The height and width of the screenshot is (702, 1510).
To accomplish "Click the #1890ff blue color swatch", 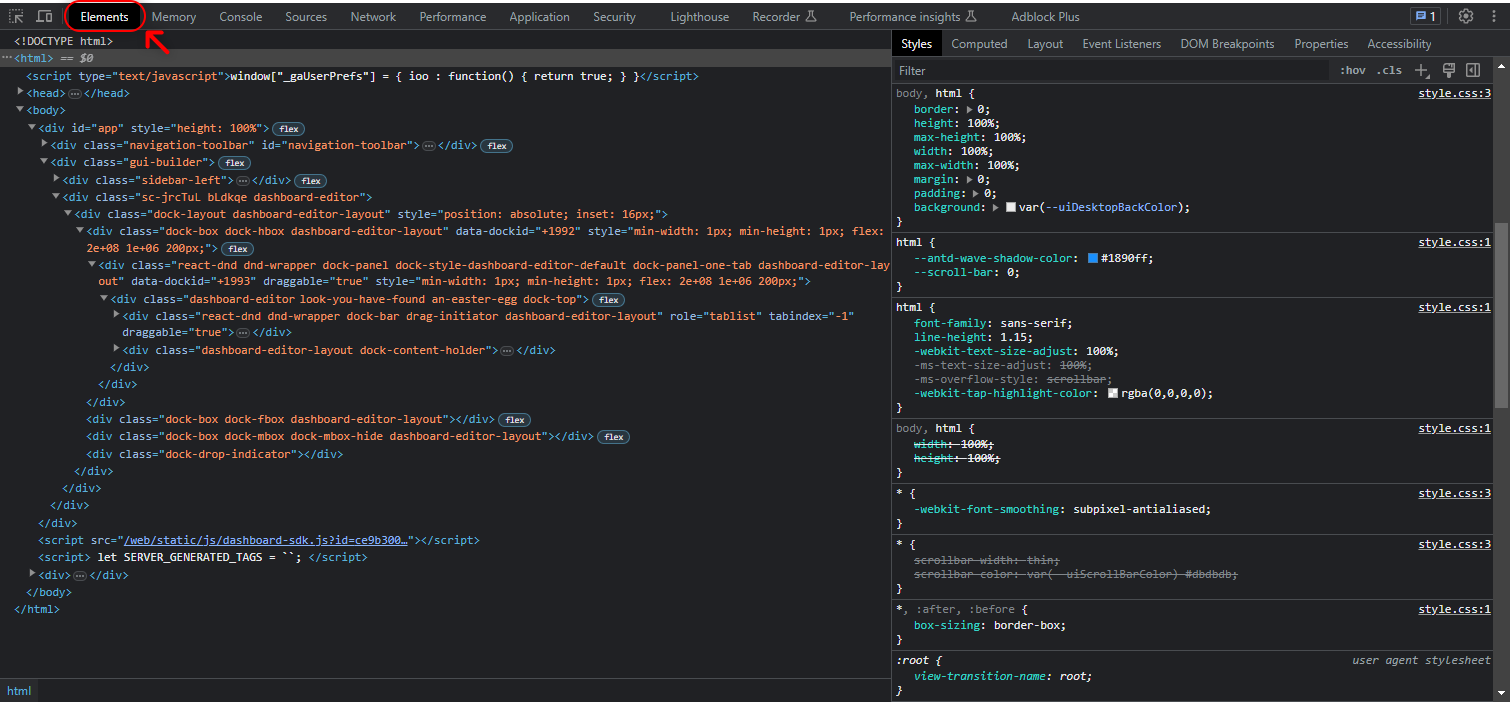I will pyautogui.click(x=1093, y=258).
